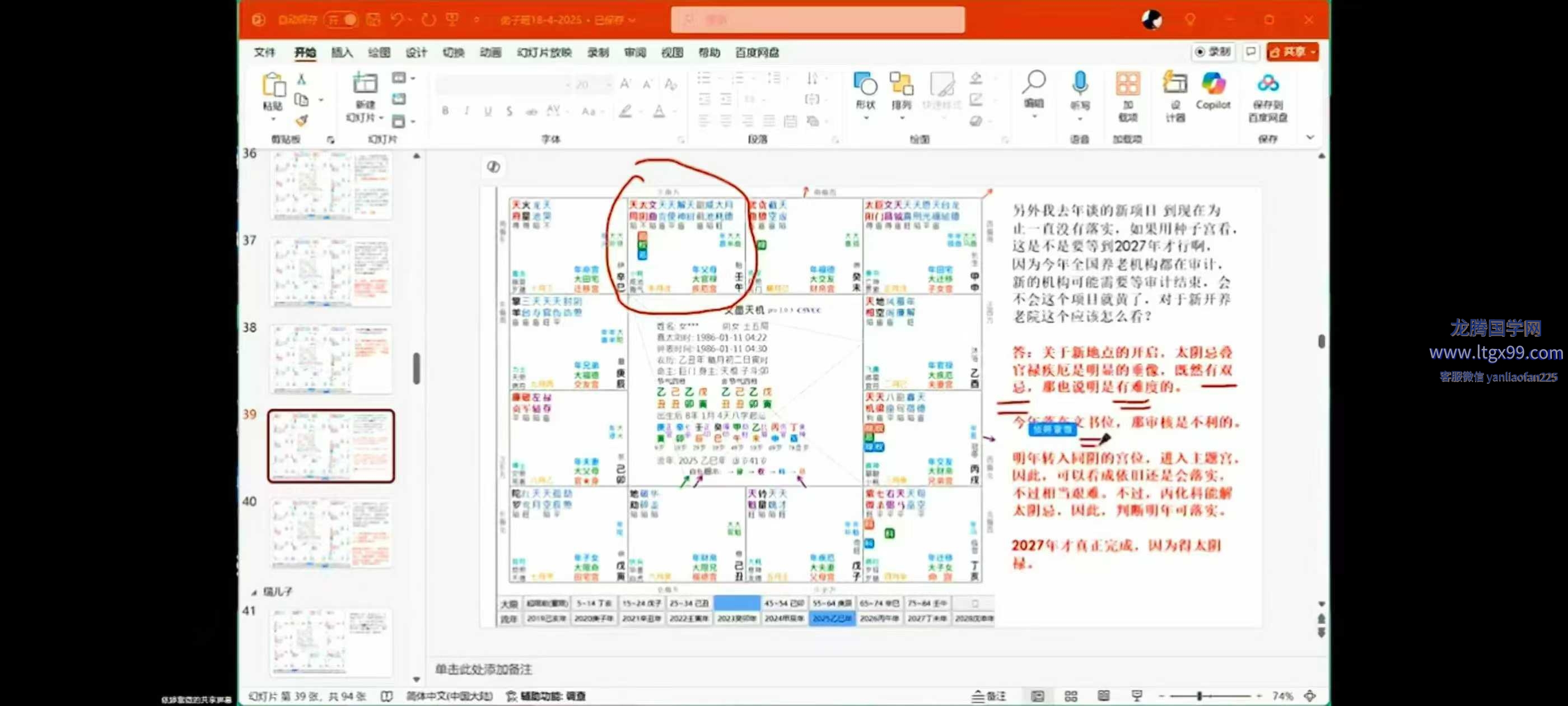Click the Shapes gallery icon
1568x706 pixels.
[x=865, y=83]
